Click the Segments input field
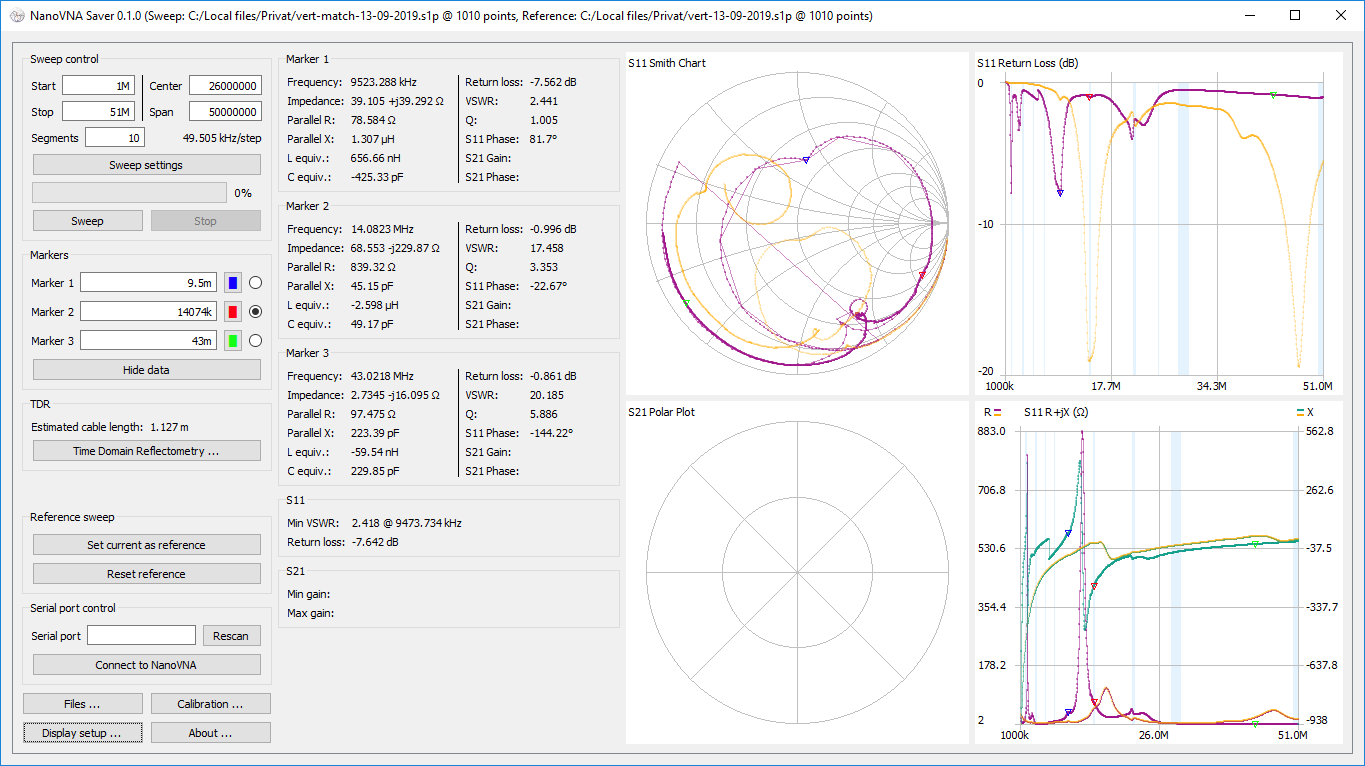 [115, 138]
